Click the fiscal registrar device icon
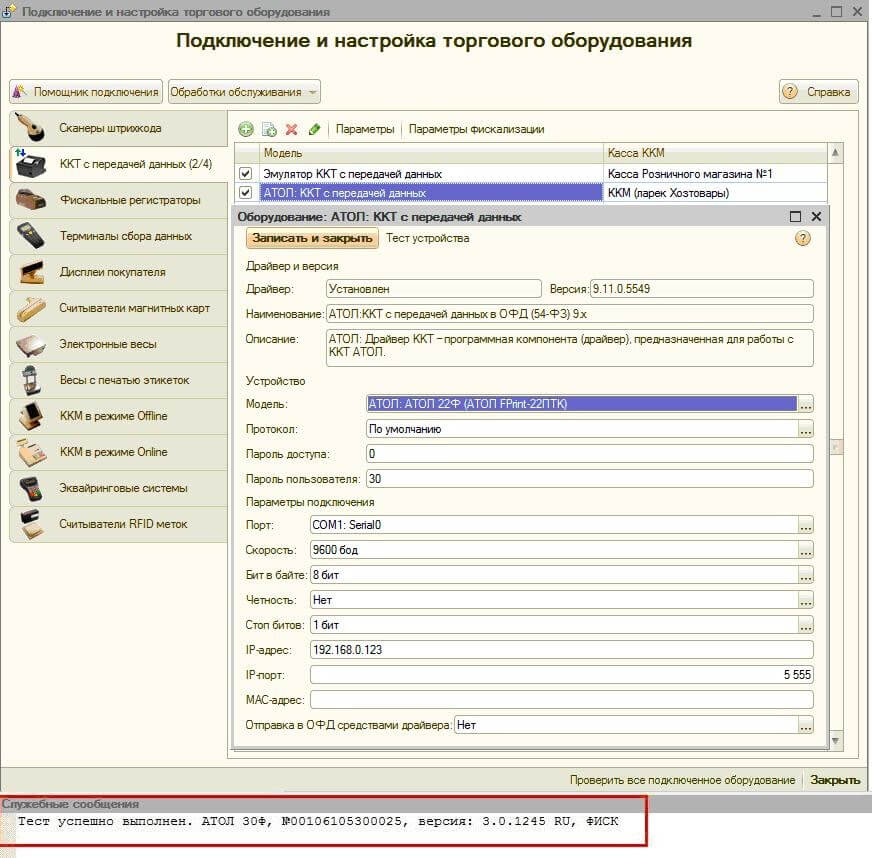Screen dimensions: 872x858 click(31, 200)
